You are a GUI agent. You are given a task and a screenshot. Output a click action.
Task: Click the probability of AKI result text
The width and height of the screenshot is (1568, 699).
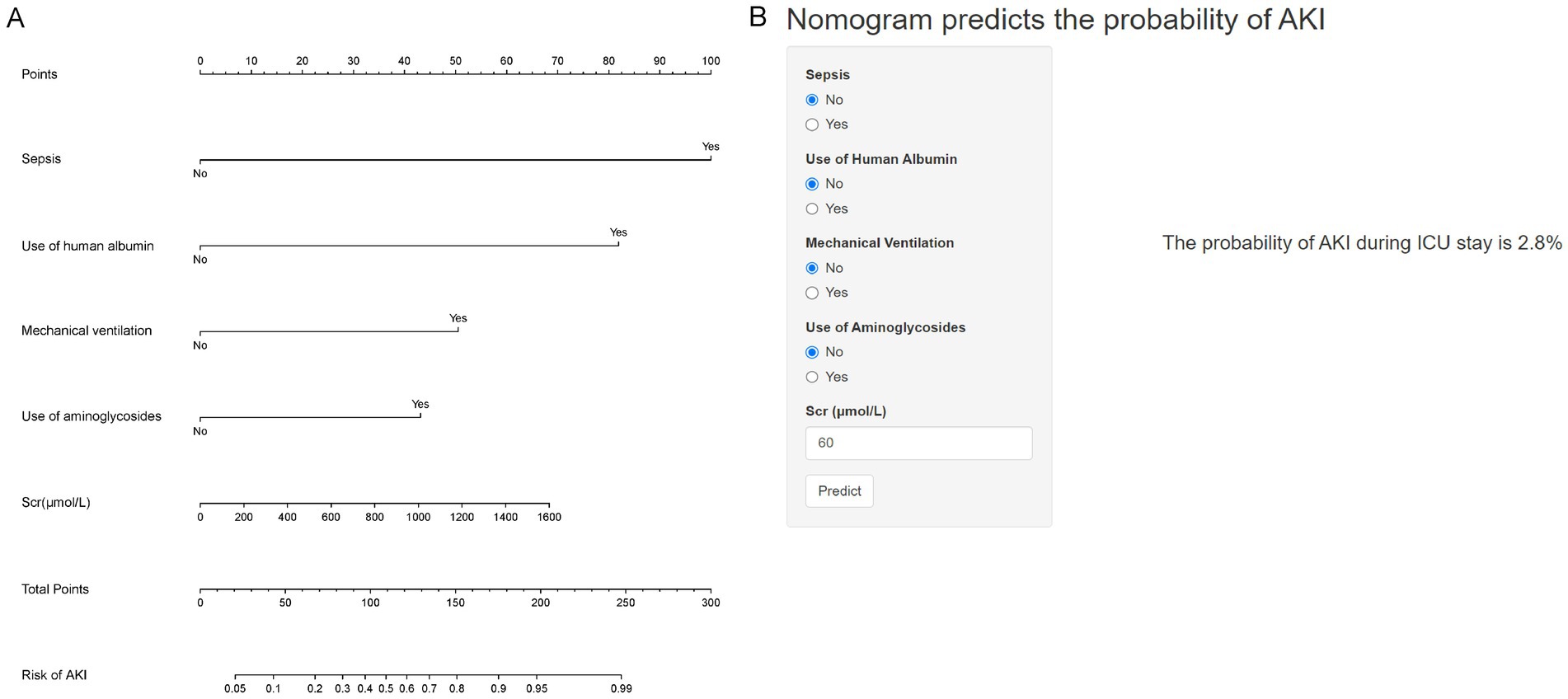(1360, 242)
